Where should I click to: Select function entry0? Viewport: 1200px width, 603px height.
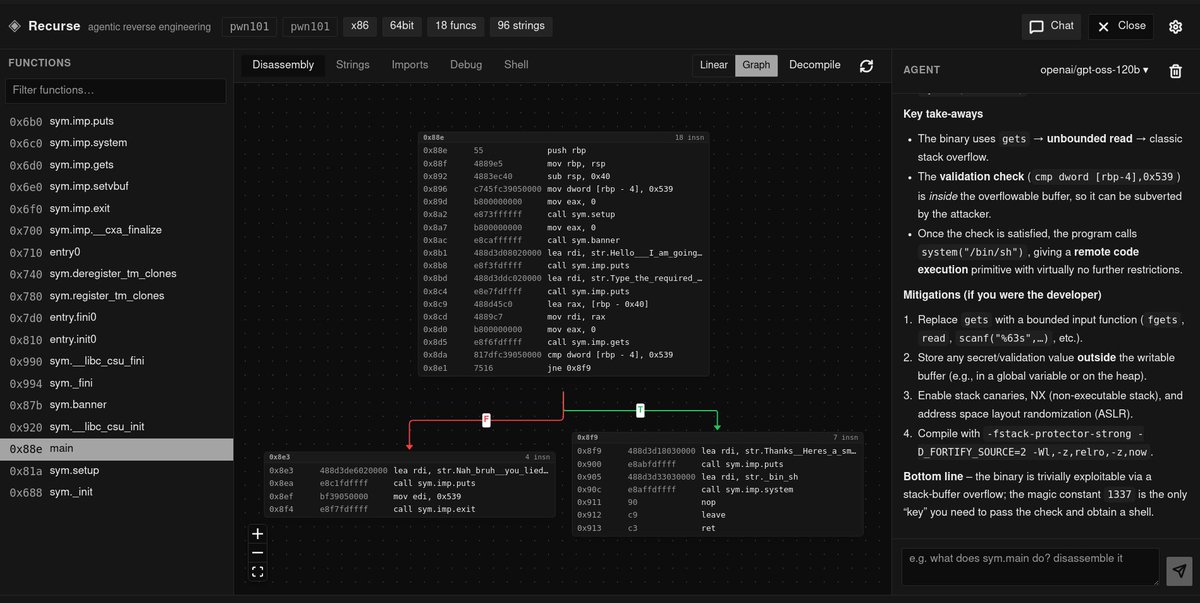tap(116, 252)
